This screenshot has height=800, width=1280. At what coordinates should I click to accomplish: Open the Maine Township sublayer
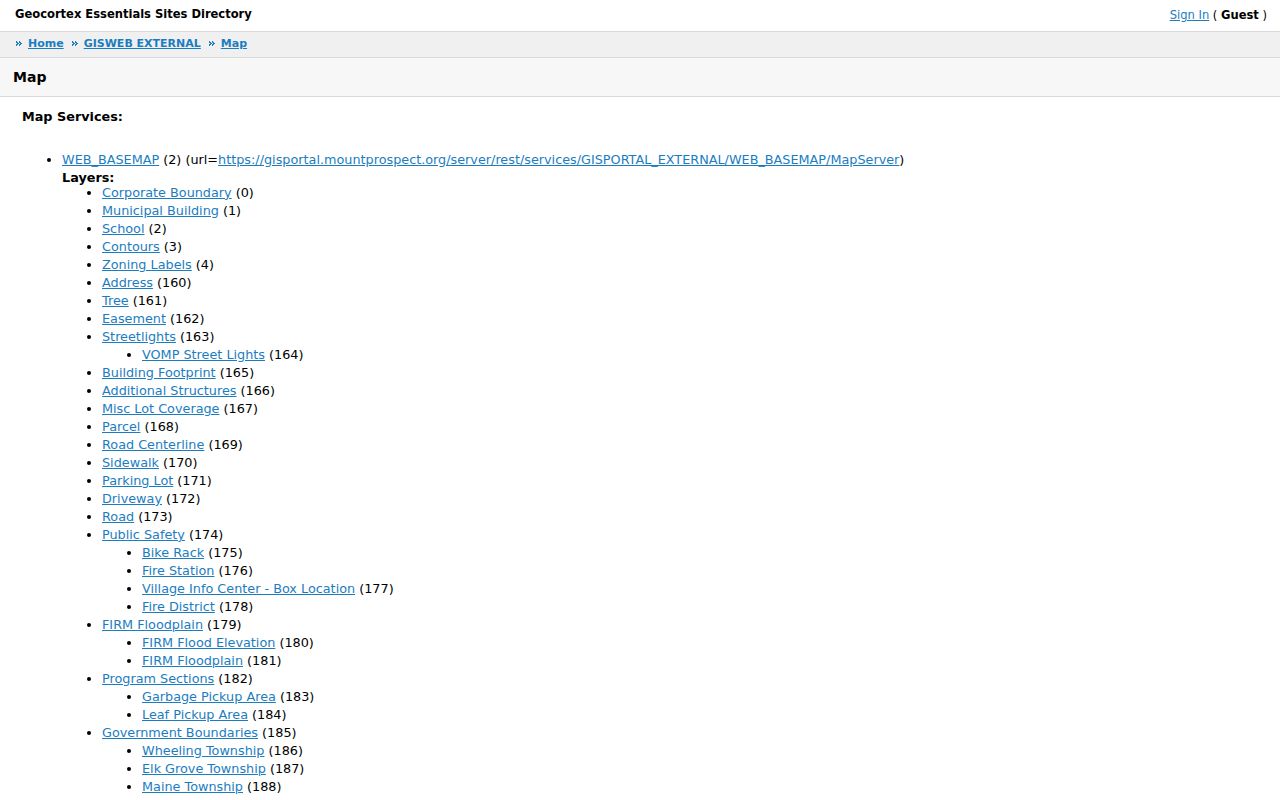point(192,787)
